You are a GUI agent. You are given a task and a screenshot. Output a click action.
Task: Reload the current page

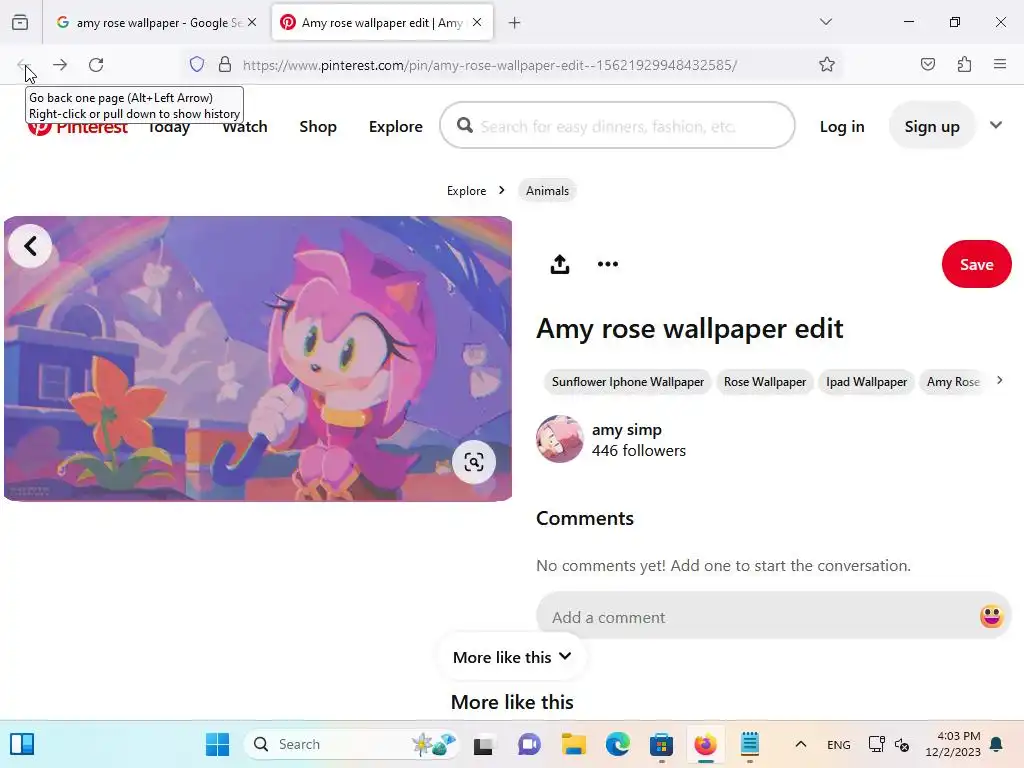click(96, 65)
